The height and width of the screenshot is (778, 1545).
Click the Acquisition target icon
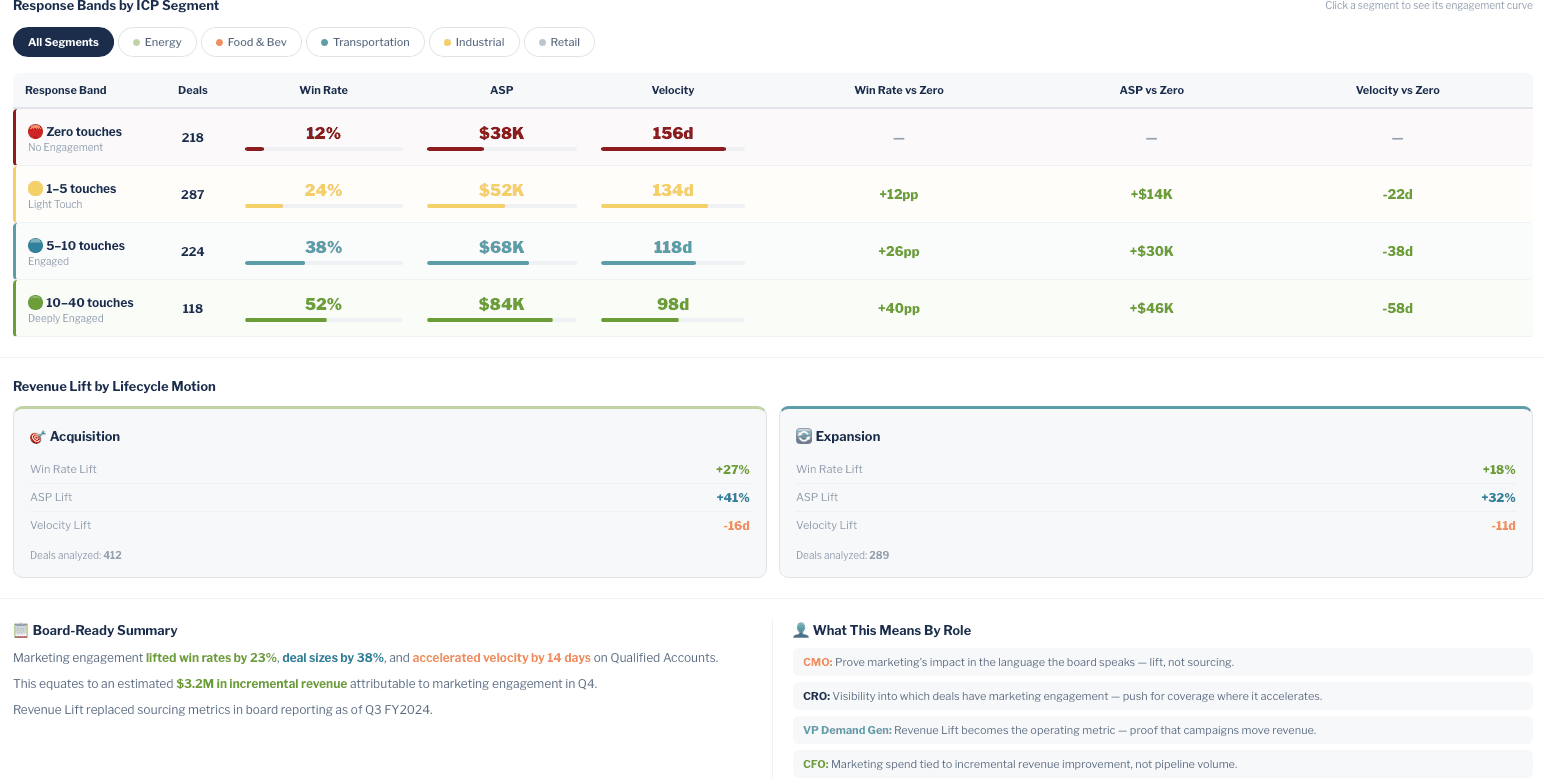coord(36,436)
